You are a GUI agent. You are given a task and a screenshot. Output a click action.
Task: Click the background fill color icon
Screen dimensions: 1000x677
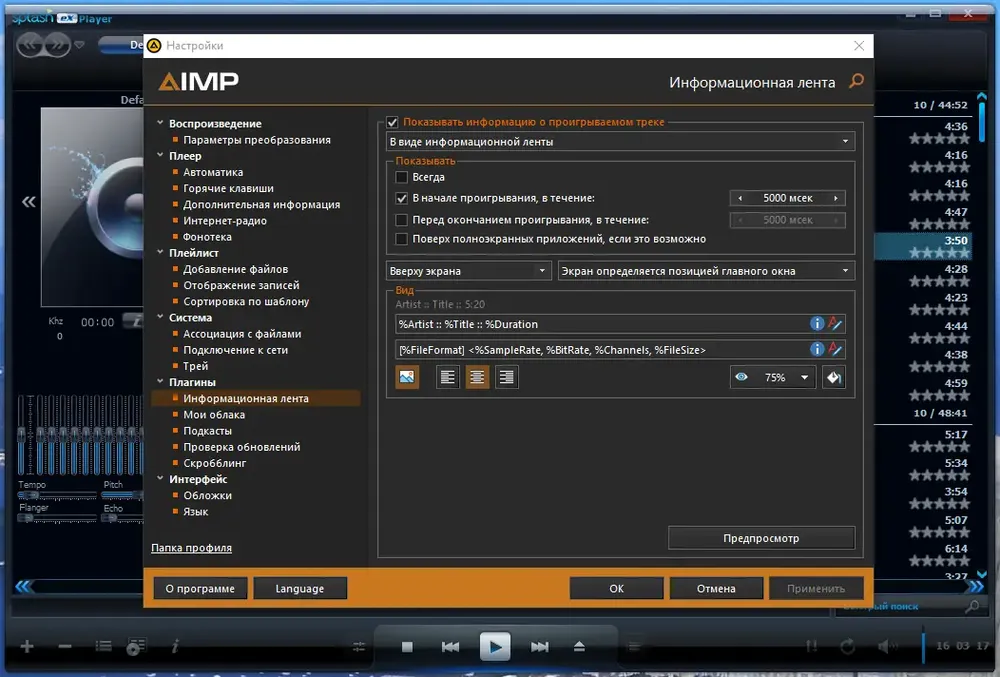[x=834, y=377]
